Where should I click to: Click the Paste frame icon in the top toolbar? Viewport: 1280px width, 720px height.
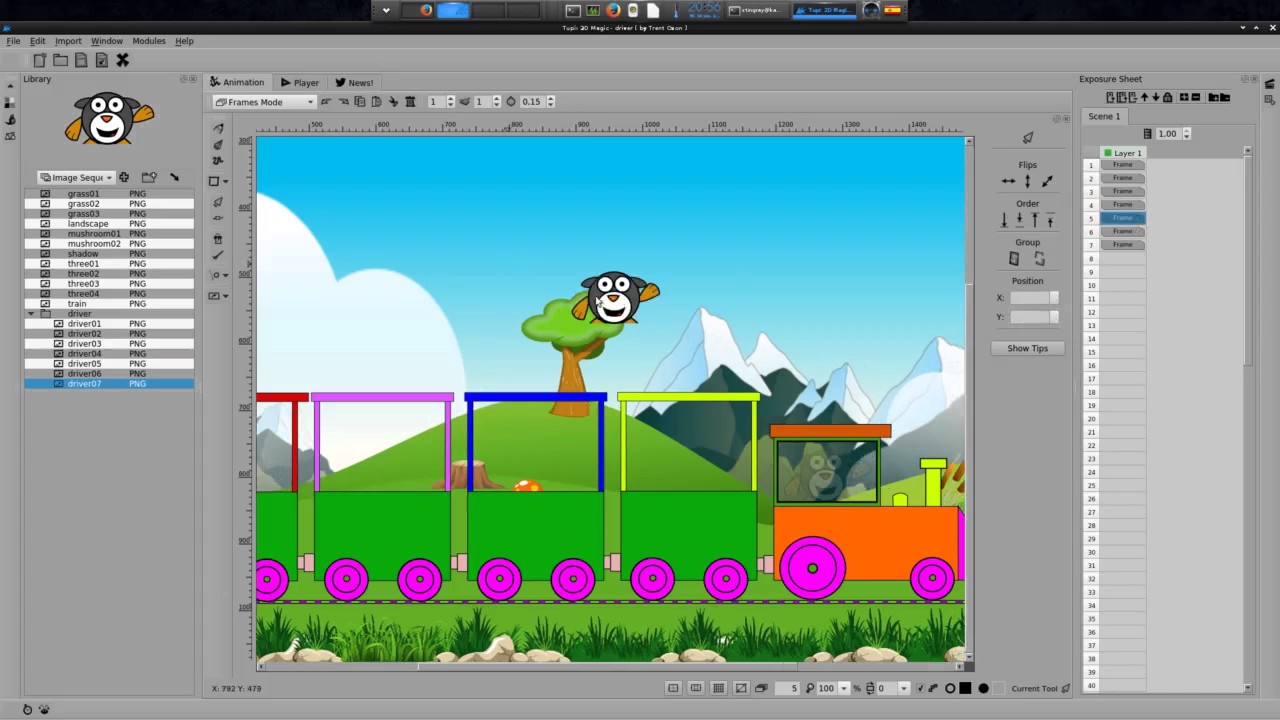pos(376,101)
